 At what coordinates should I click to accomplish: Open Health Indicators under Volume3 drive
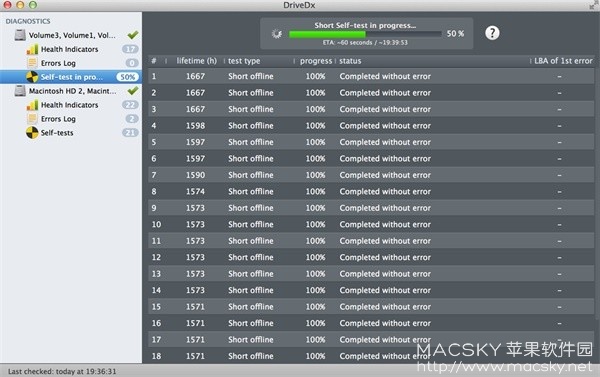tap(70, 49)
